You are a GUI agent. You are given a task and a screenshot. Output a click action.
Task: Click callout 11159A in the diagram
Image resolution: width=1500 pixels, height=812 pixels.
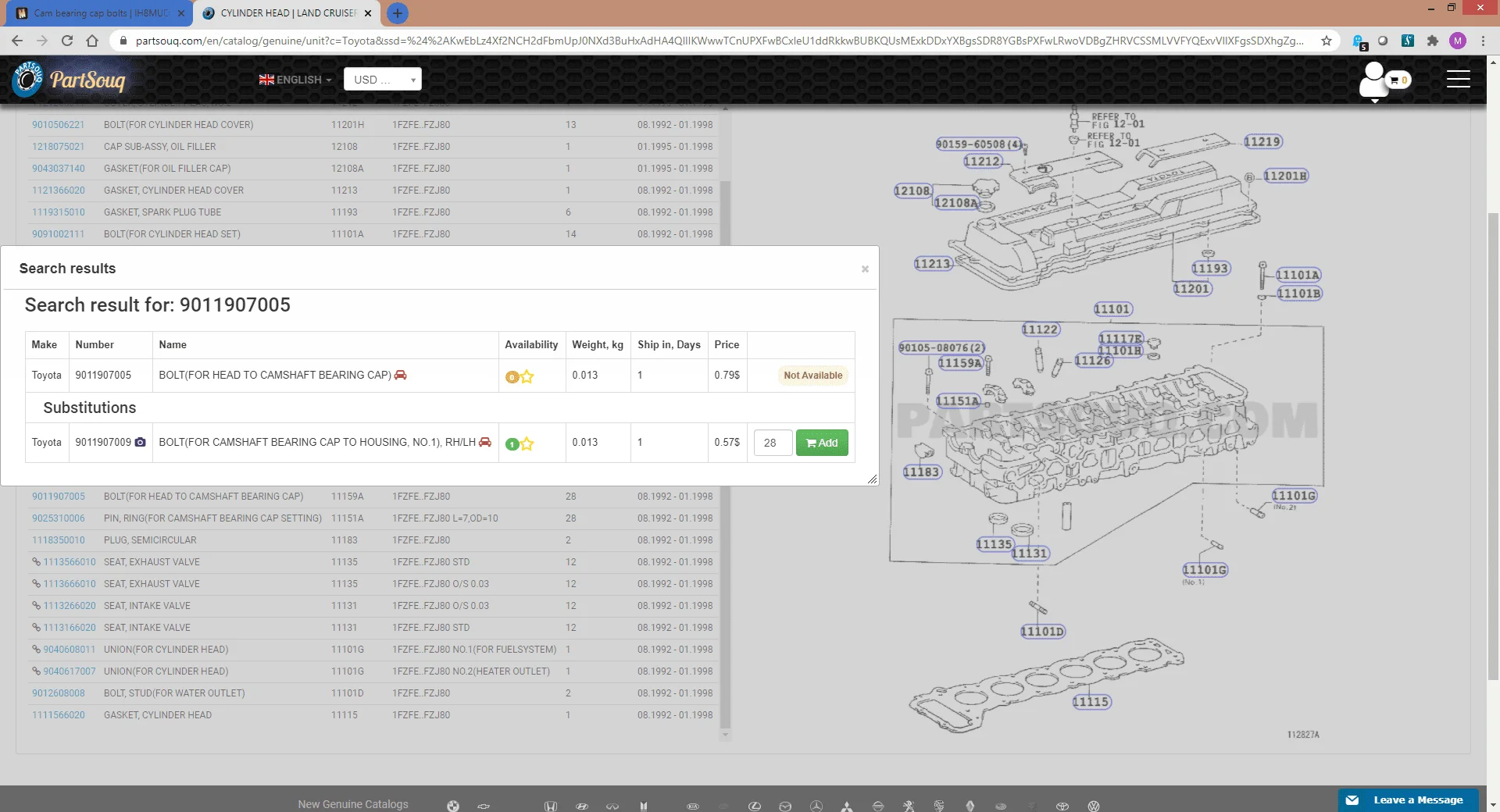pyautogui.click(x=960, y=363)
